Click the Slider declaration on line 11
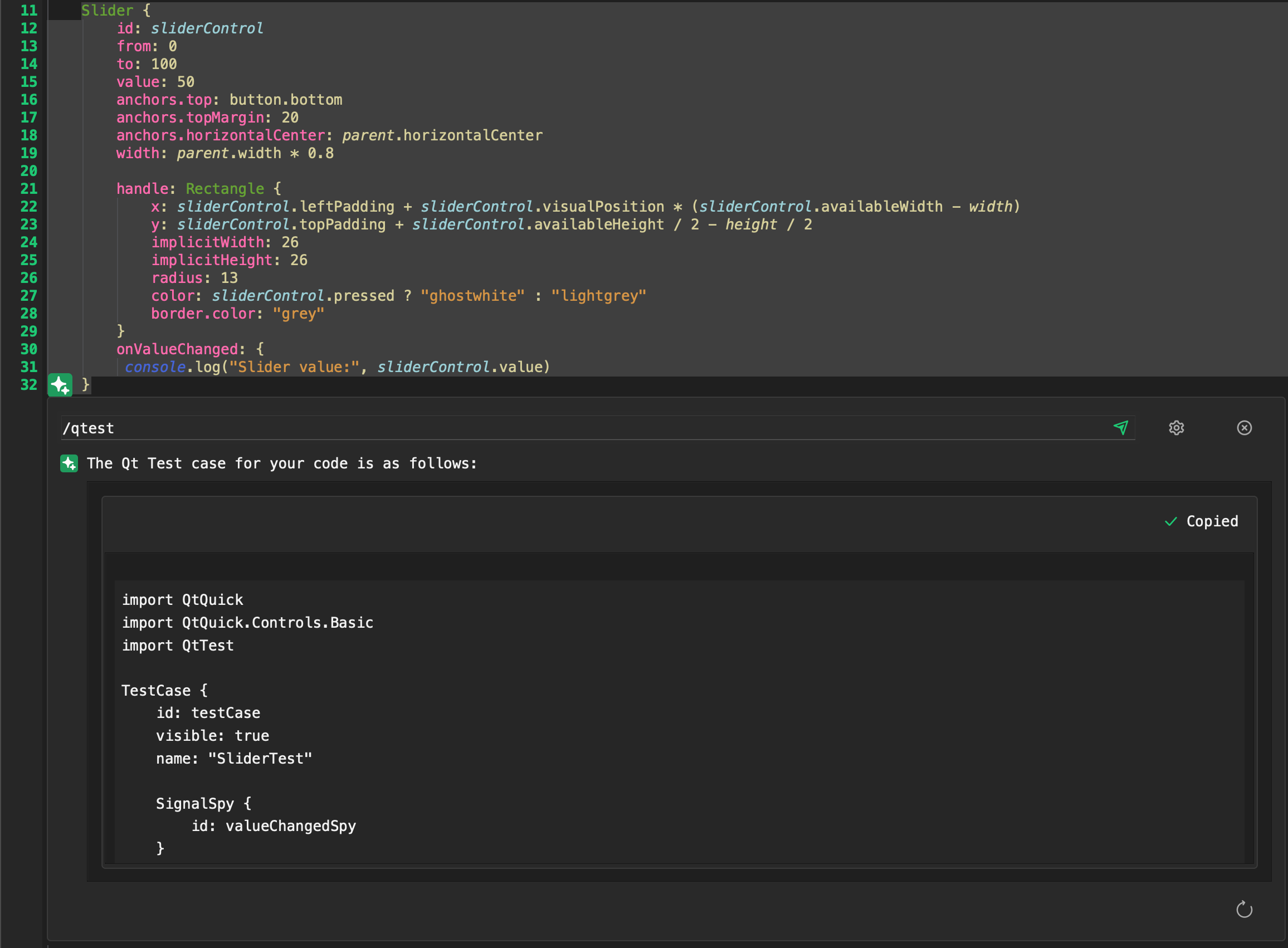This screenshot has width=1288, height=948. tap(108, 10)
